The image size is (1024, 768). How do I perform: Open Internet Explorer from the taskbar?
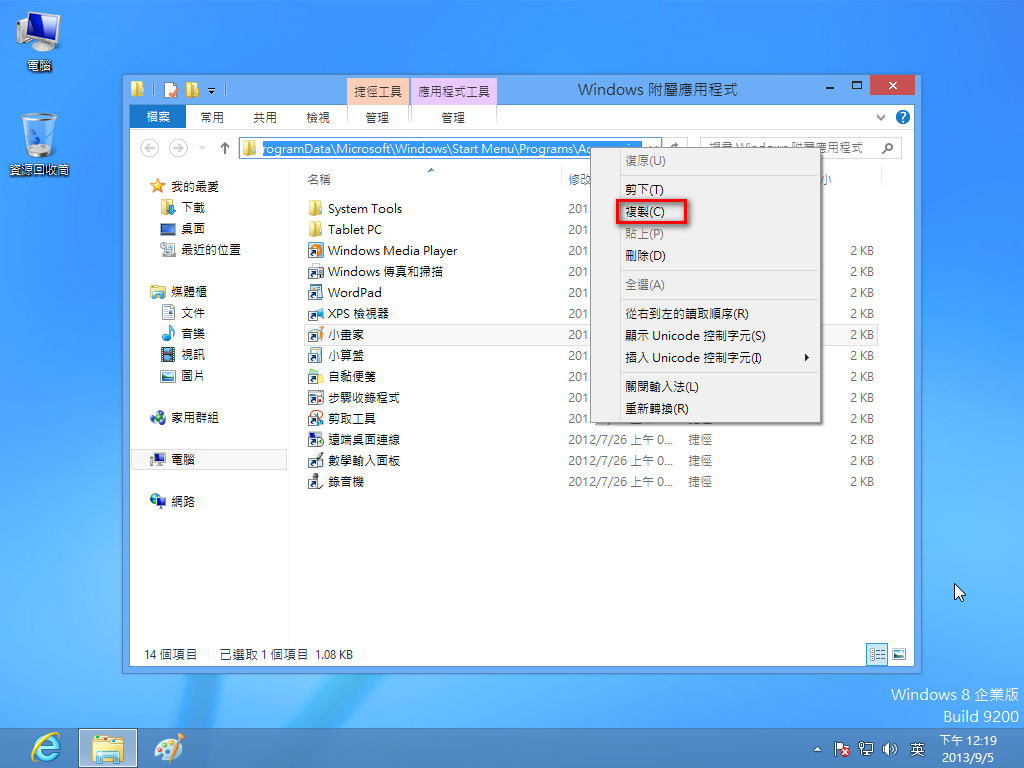click(x=46, y=748)
